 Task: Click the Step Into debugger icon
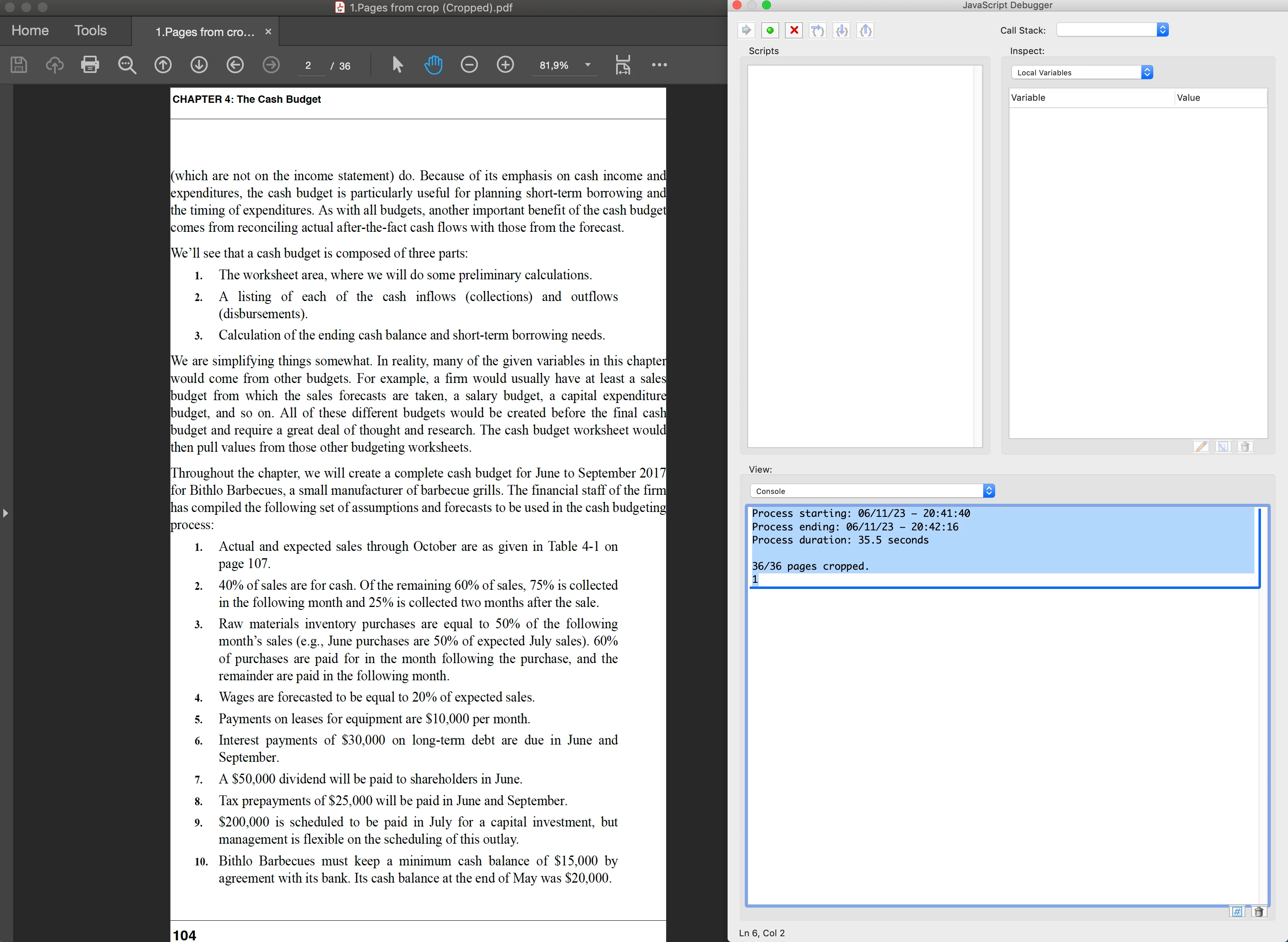tap(842, 30)
